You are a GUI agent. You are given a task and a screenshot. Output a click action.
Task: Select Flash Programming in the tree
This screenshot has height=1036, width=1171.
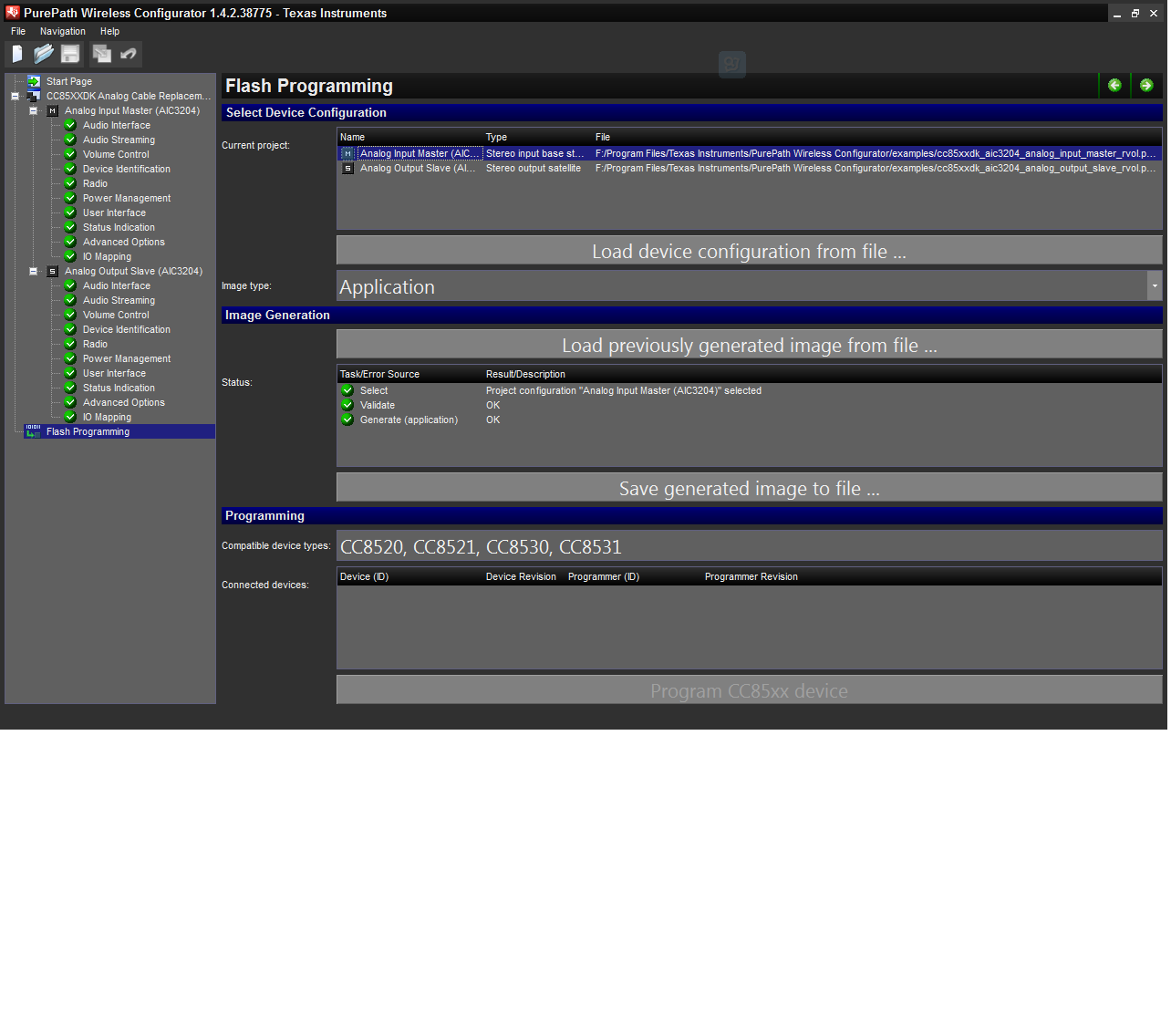[88, 431]
